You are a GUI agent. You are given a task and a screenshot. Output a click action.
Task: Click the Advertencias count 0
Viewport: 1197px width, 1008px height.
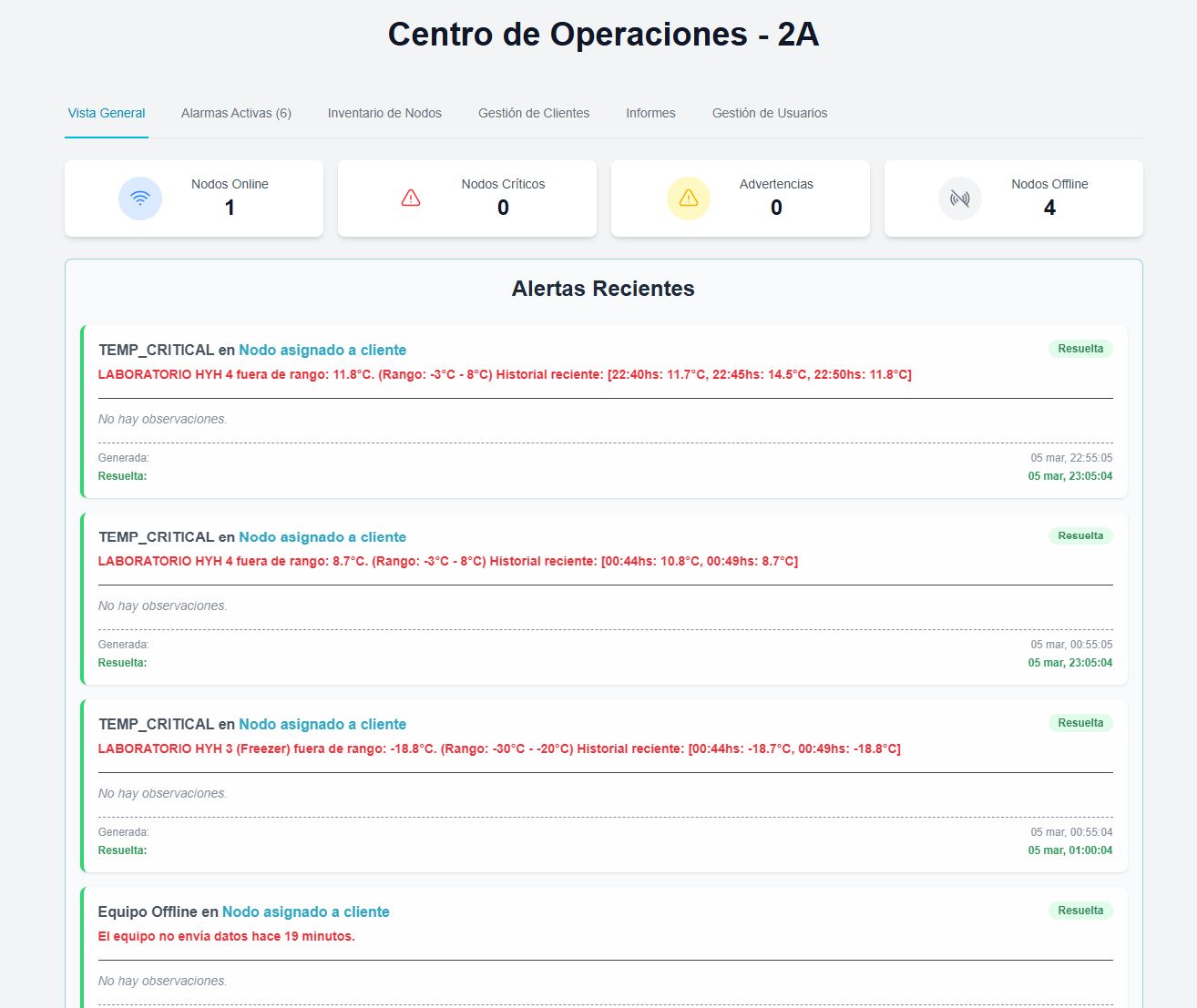(776, 208)
